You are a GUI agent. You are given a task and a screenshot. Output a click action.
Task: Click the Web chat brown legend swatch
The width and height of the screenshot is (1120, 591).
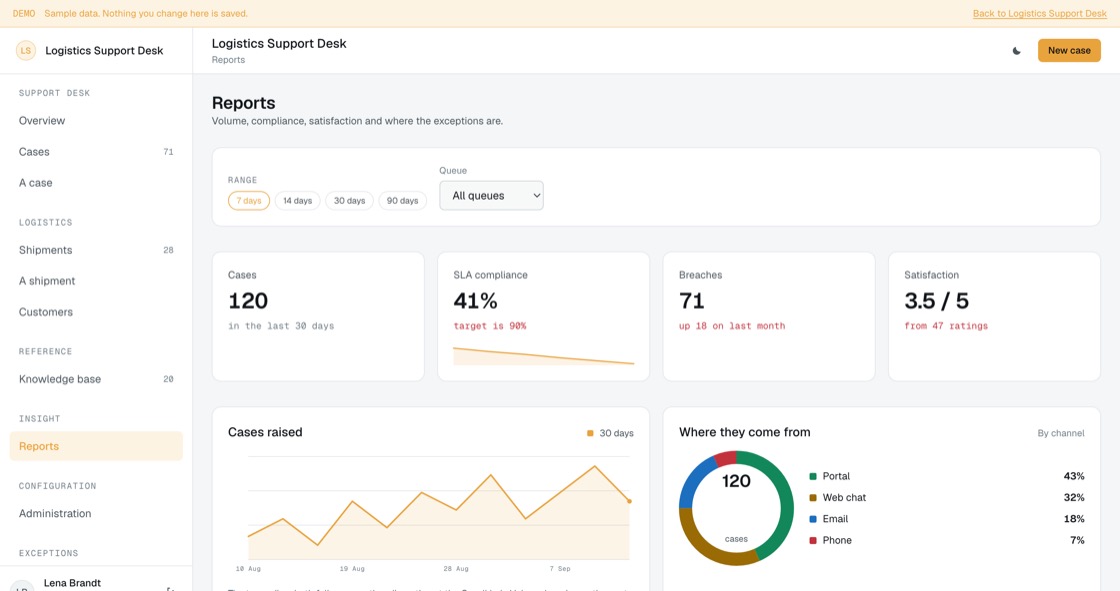813,497
